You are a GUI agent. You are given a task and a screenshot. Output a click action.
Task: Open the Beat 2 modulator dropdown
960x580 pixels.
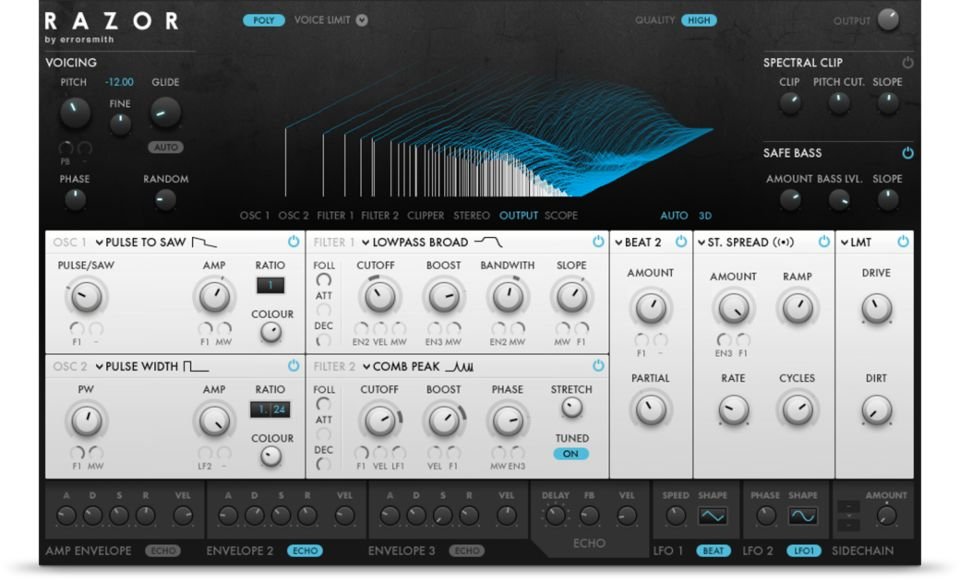pyautogui.click(x=638, y=241)
